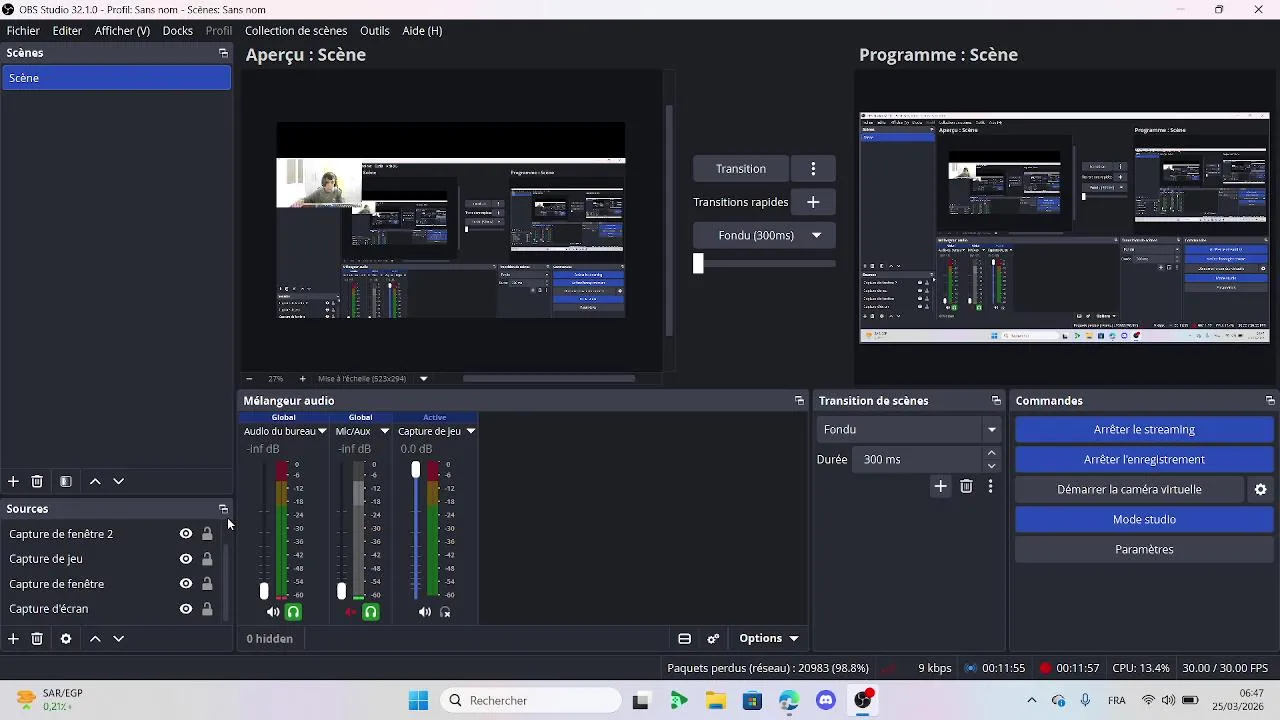Open the Editer menu
The image size is (1280, 720).
[x=67, y=31]
